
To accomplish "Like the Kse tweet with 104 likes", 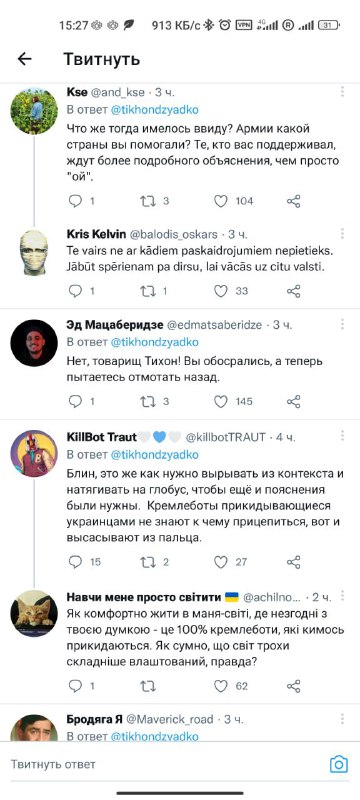I will tap(220, 201).
